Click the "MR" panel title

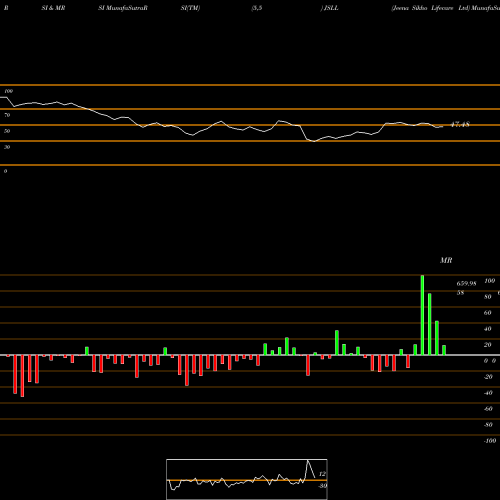[x=446, y=260]
